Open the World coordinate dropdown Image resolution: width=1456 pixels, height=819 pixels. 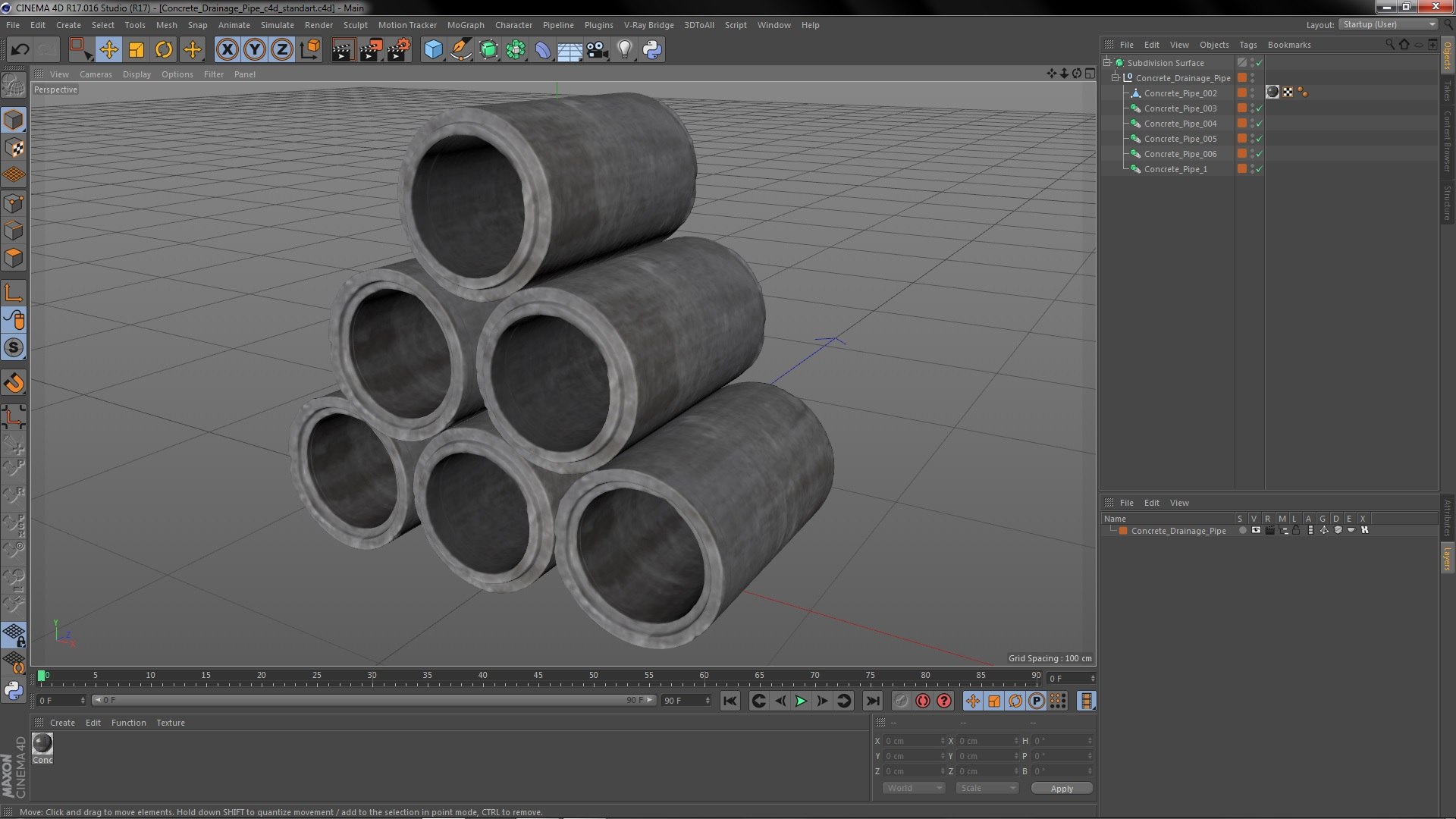914,789
